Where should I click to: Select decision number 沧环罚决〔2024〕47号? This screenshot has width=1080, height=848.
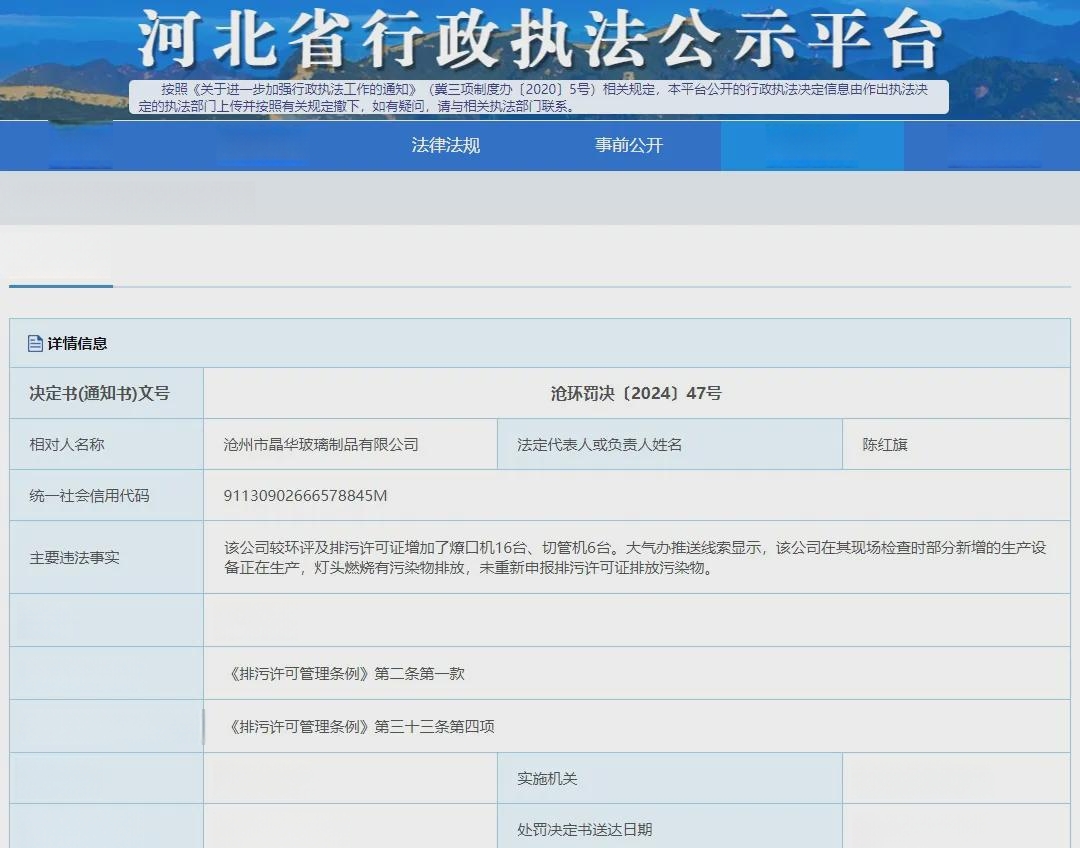636,393
